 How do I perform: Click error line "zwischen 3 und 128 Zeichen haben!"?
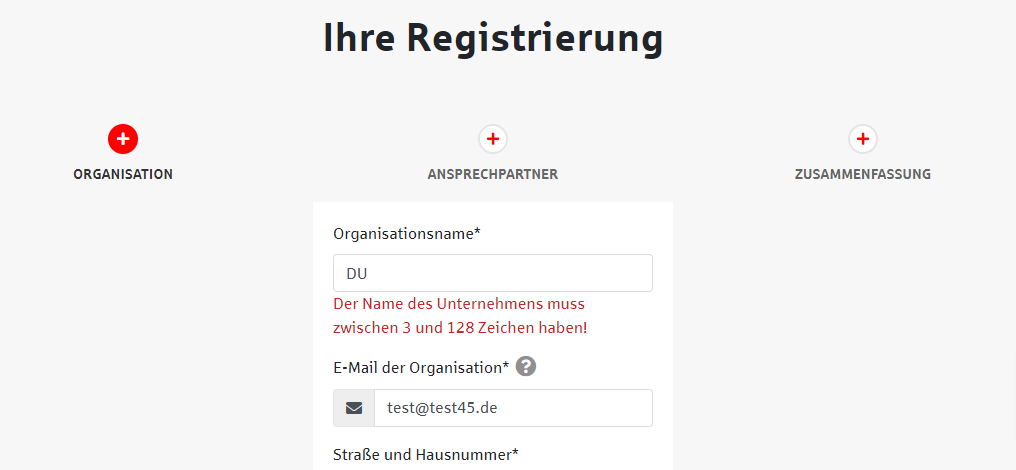460,327
